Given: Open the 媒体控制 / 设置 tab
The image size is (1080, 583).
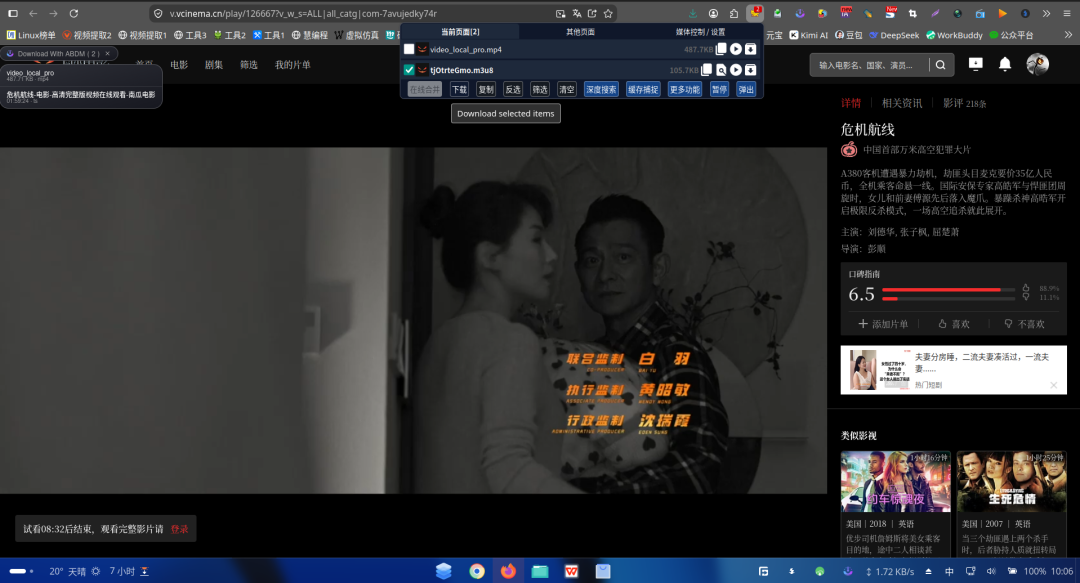Looking at the screenshot, I should click(700, 32).
